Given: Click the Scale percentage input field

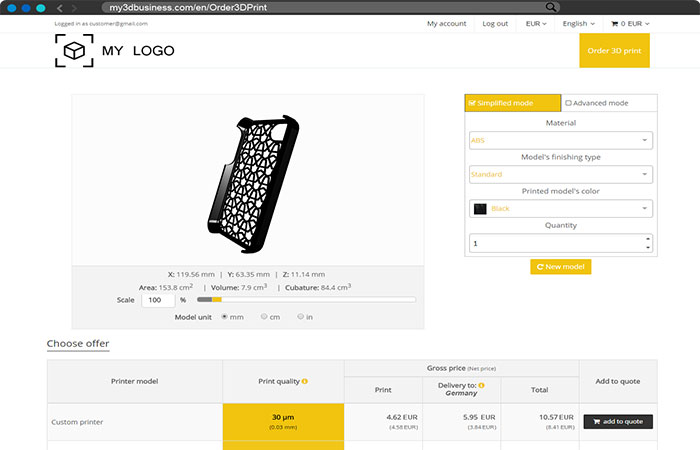Looking at the screenshot, I should click(x=158, y=300).
